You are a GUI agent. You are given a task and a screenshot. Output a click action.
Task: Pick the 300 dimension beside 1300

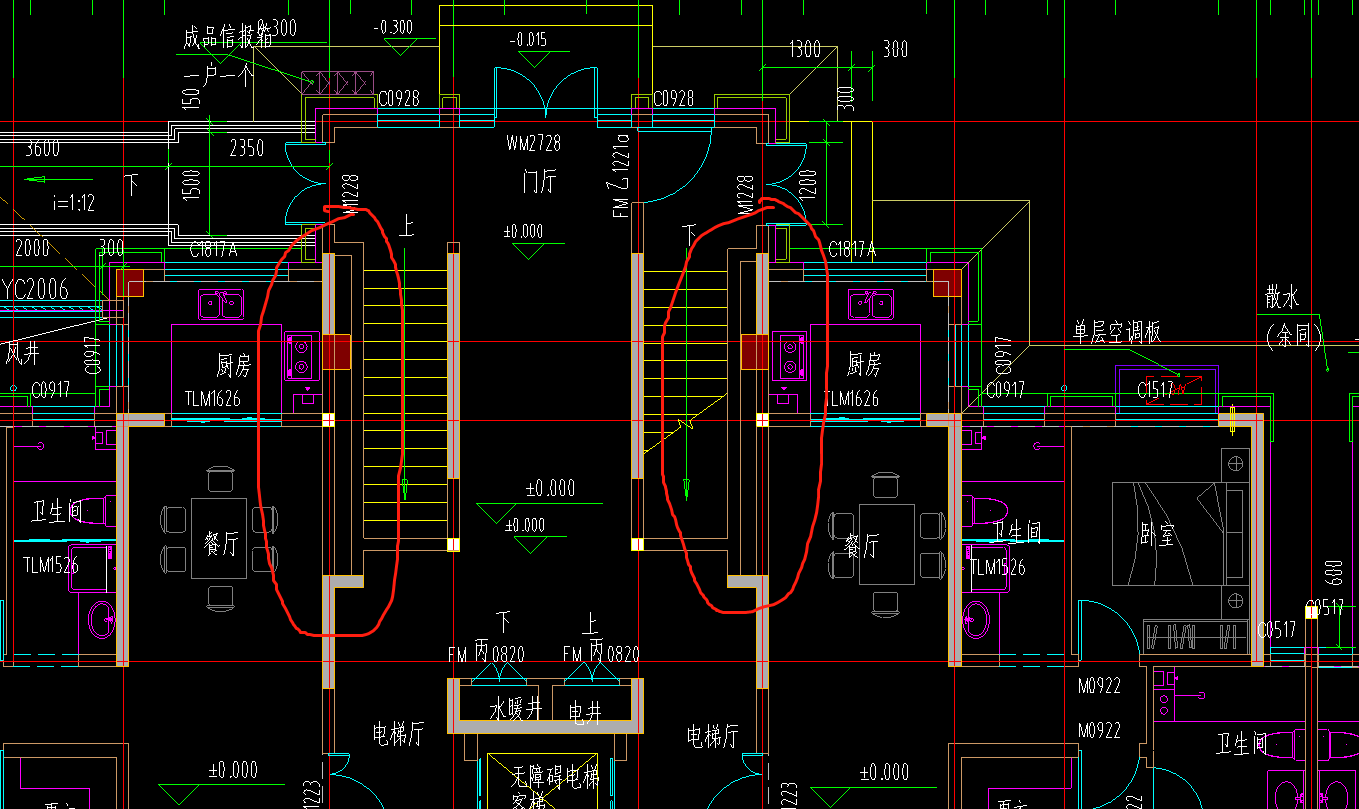point(895,49)
